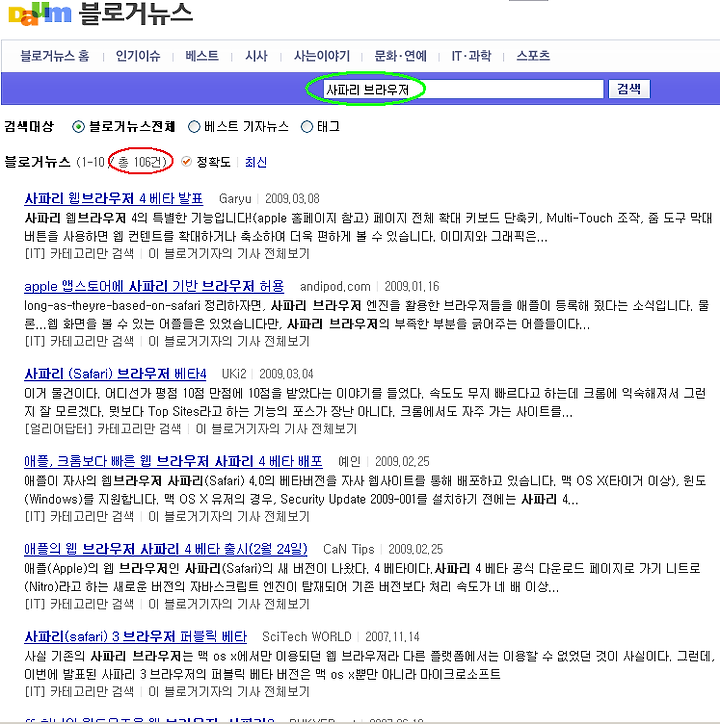Go to 베스트 section
Viewport: 720px width, 724px height.
[x=202, y=56]
